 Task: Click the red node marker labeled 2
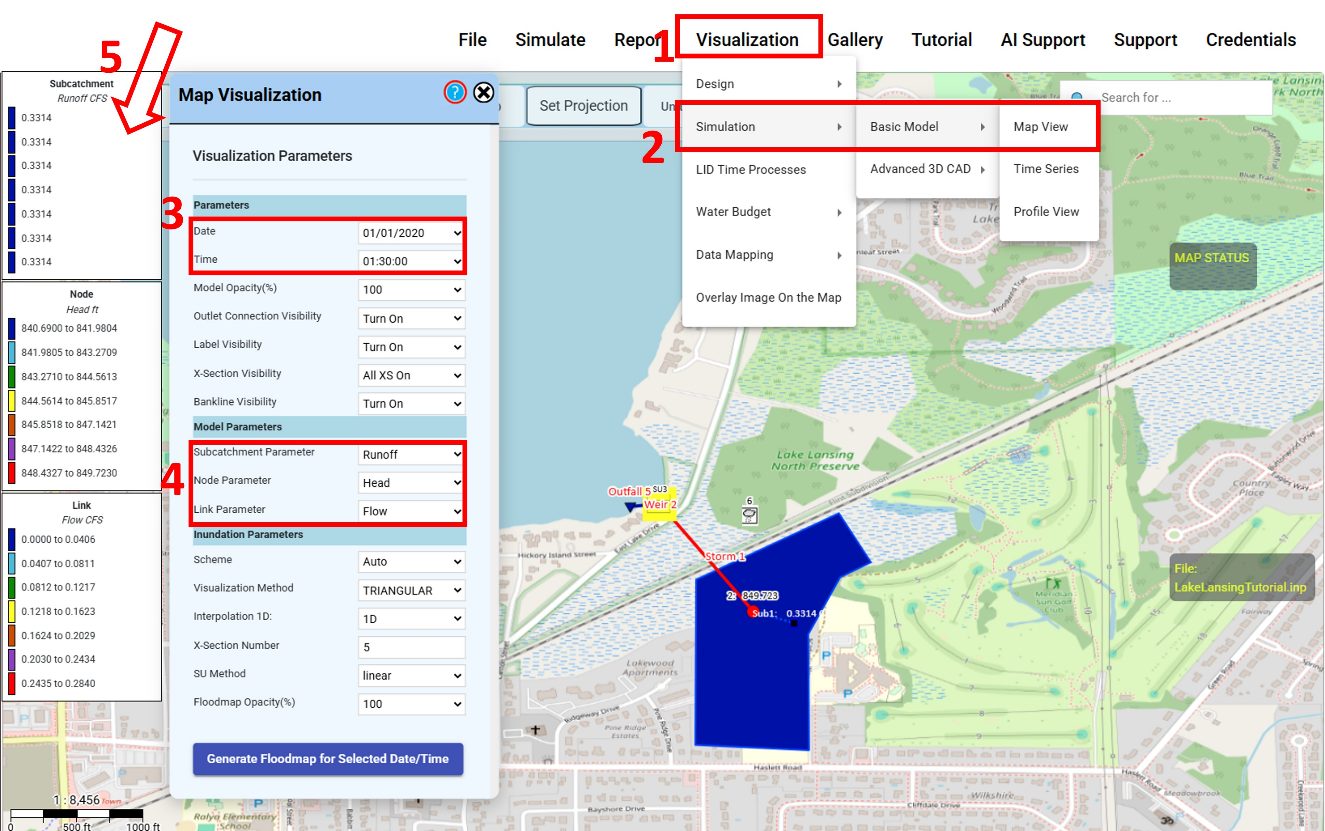coord(751,611)
